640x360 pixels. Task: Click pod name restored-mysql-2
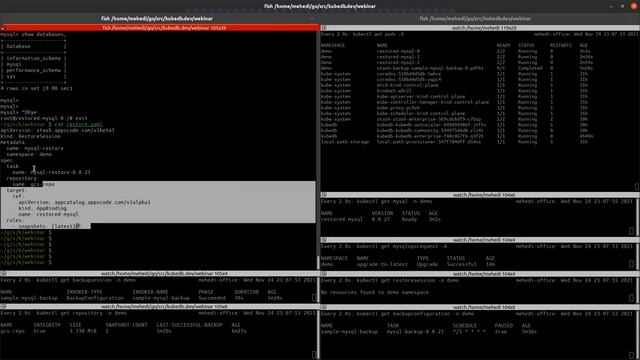point(398,62)
